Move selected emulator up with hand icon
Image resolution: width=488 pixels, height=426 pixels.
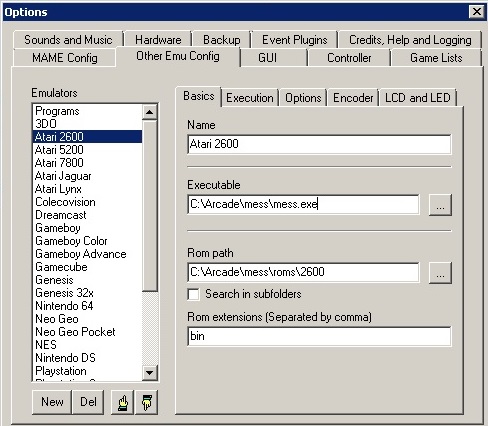(122, 402)
